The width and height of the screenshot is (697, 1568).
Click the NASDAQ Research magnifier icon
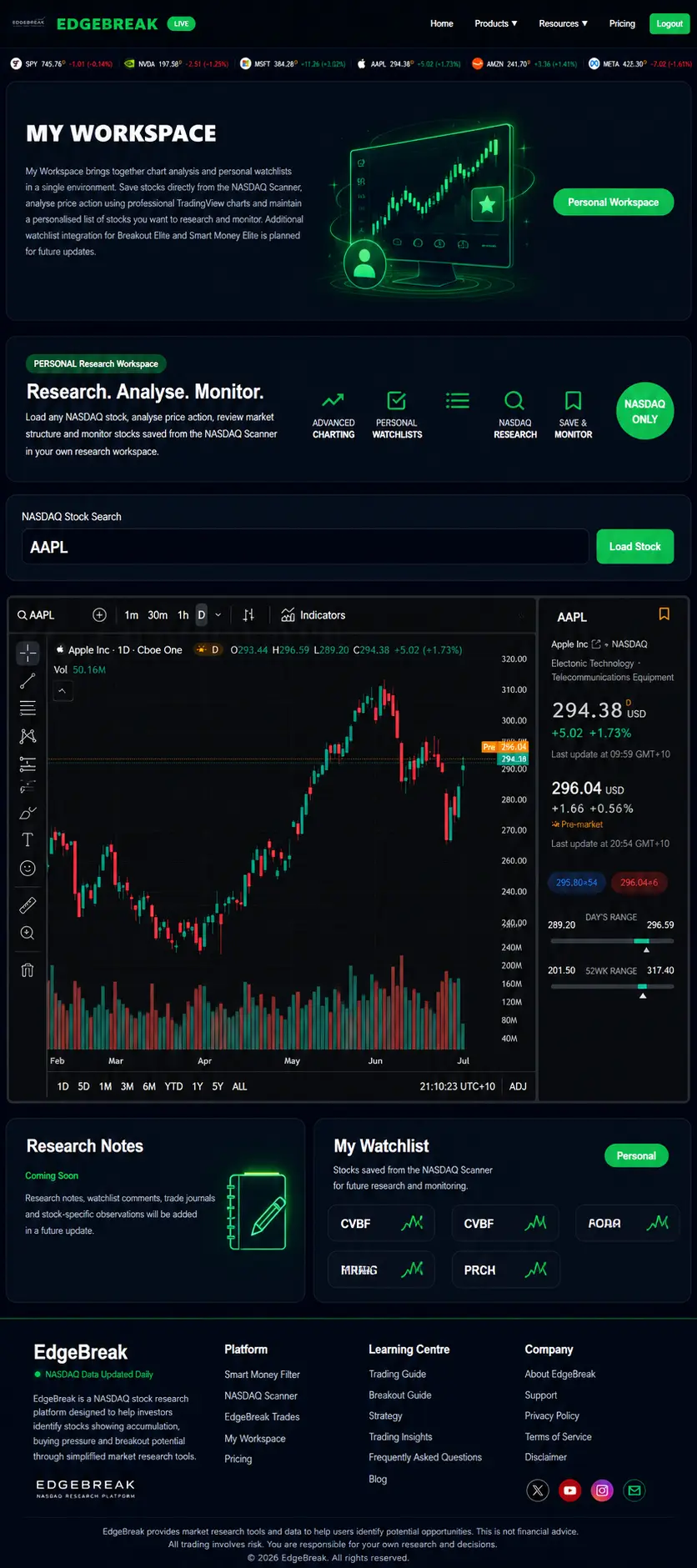pyautogui.click(x=514, y=401)
